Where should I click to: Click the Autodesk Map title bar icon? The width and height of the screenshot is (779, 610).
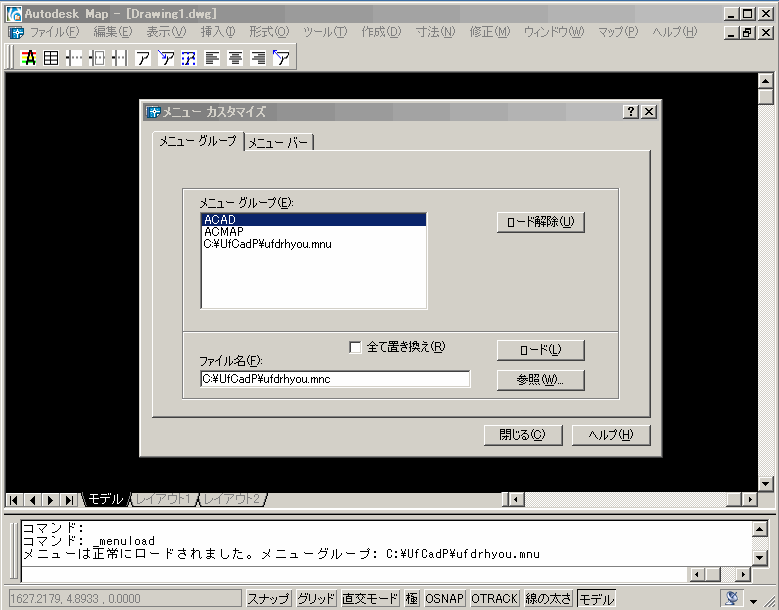click(x=14, y=13)
